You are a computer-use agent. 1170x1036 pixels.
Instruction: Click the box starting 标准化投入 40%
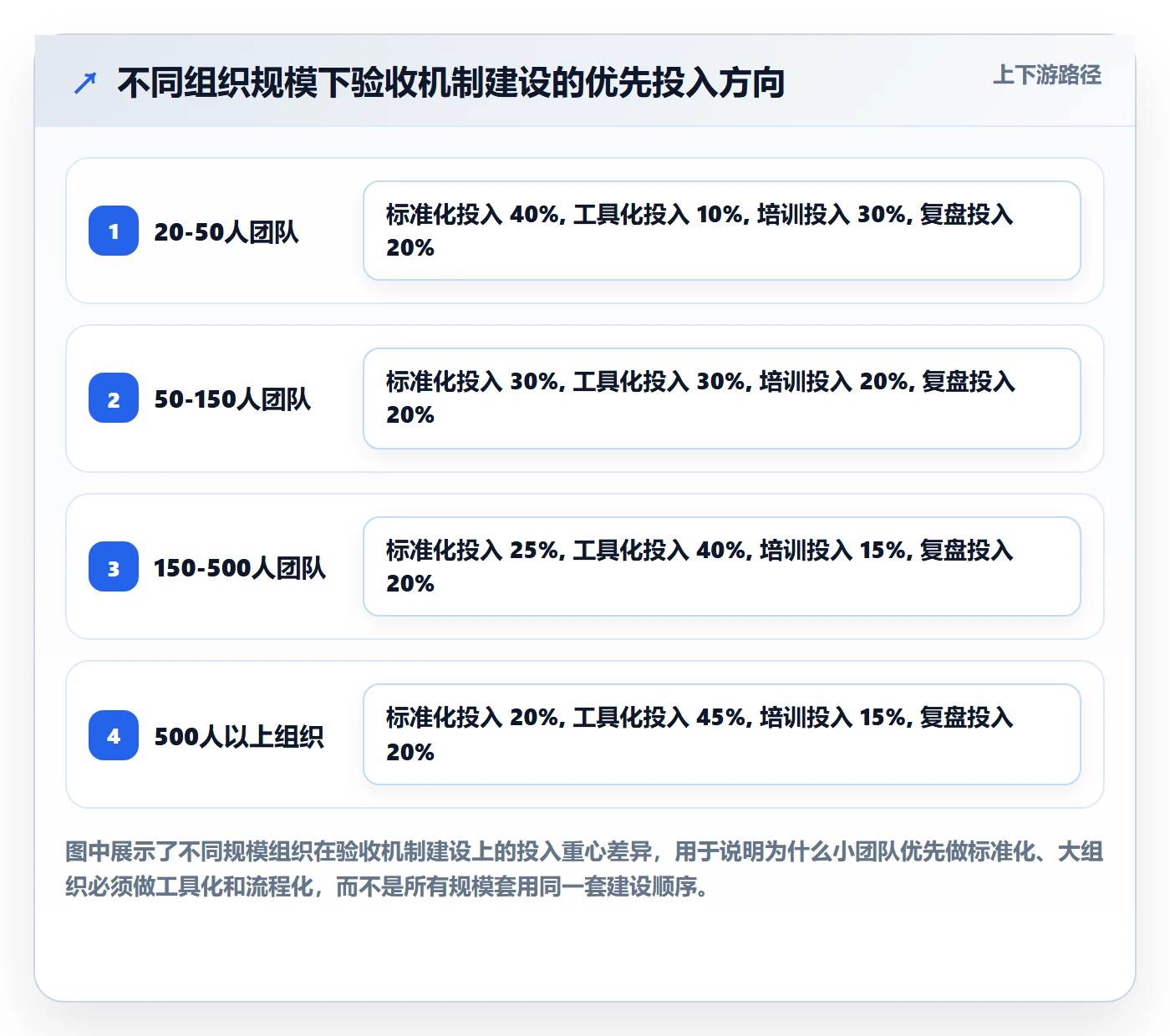click(722, 231)
